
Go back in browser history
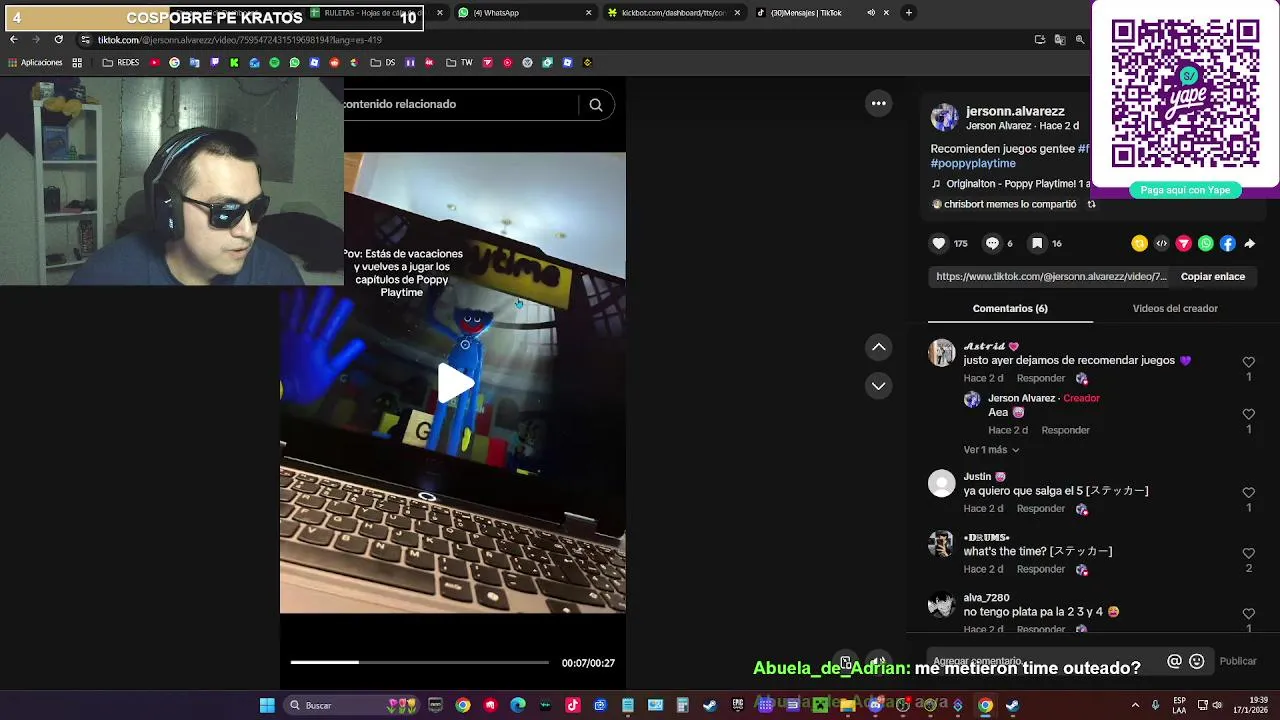[13, 40]
